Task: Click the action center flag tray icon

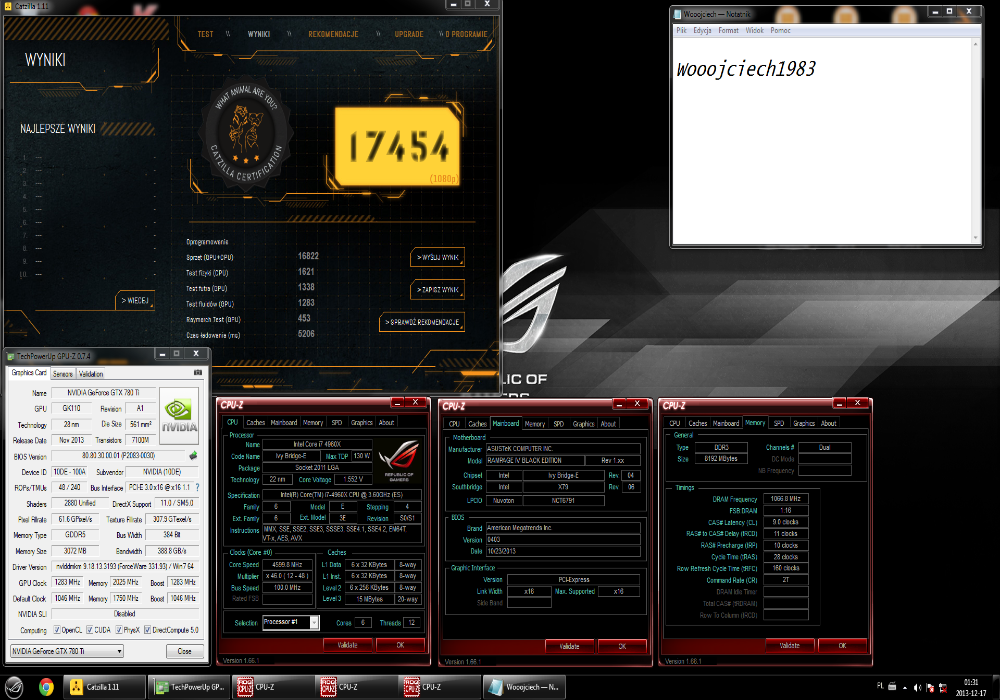Action: pos(930,687)
